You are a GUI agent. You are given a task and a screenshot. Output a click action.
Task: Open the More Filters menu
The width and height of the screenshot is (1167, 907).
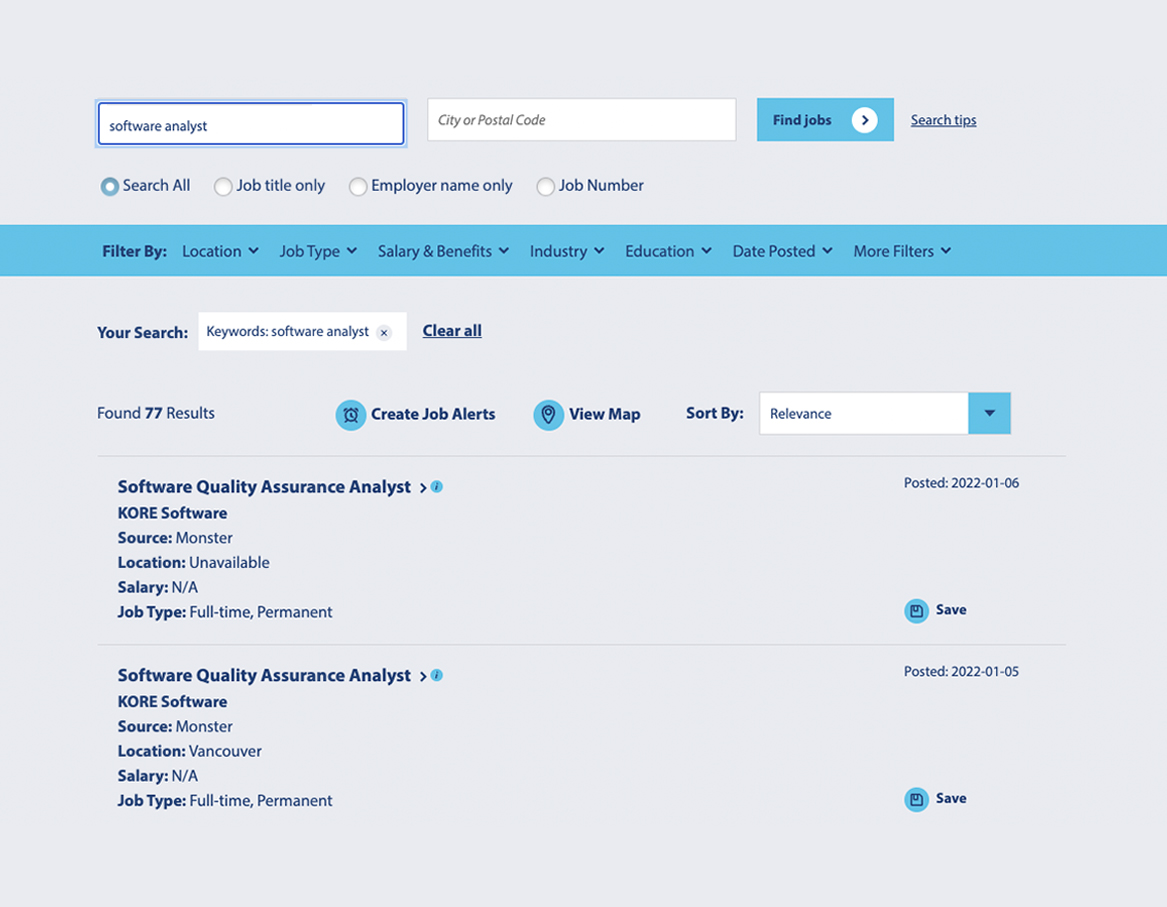tap(901, 251)
